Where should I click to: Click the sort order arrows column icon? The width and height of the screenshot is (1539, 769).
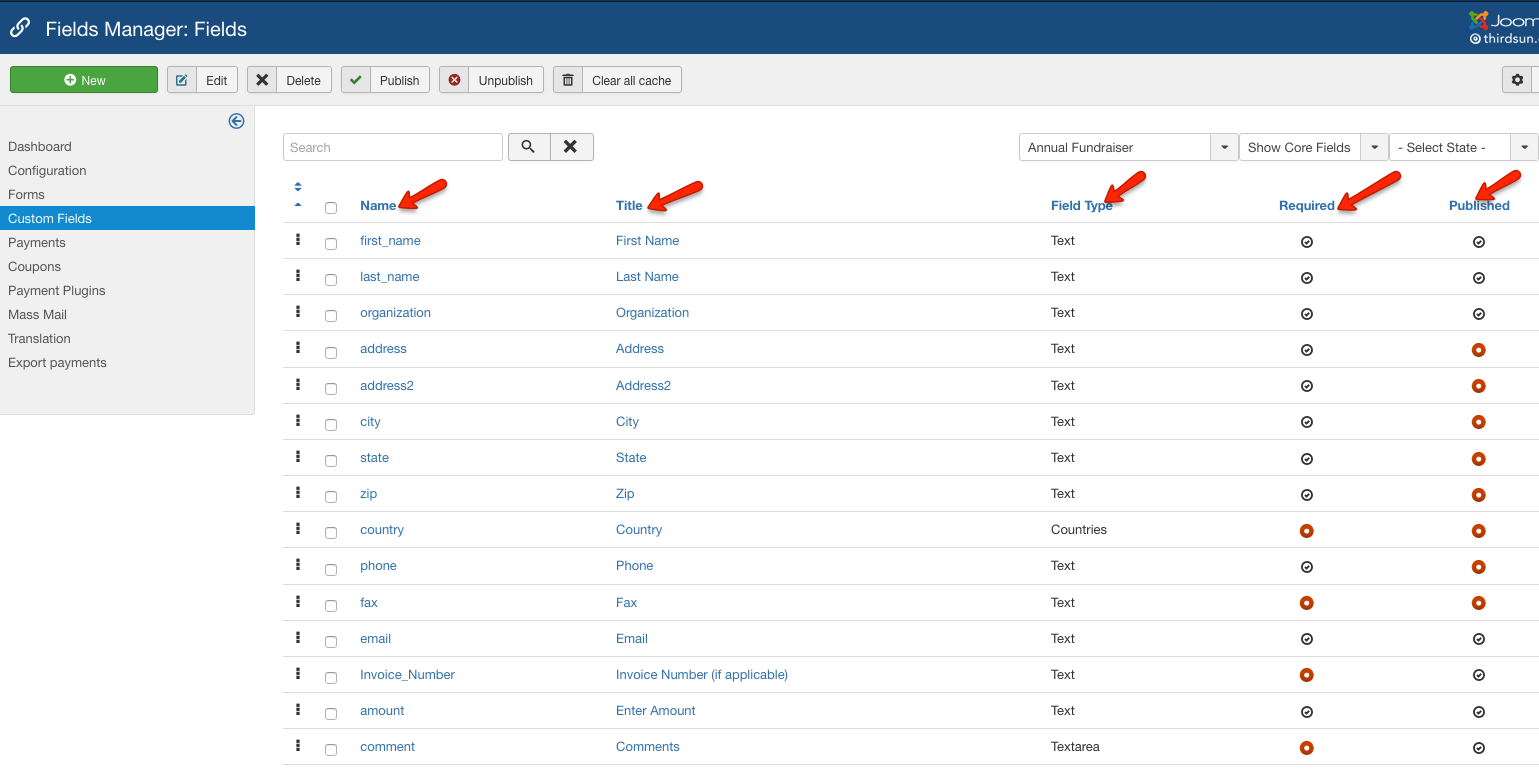[x=298, y=195]
